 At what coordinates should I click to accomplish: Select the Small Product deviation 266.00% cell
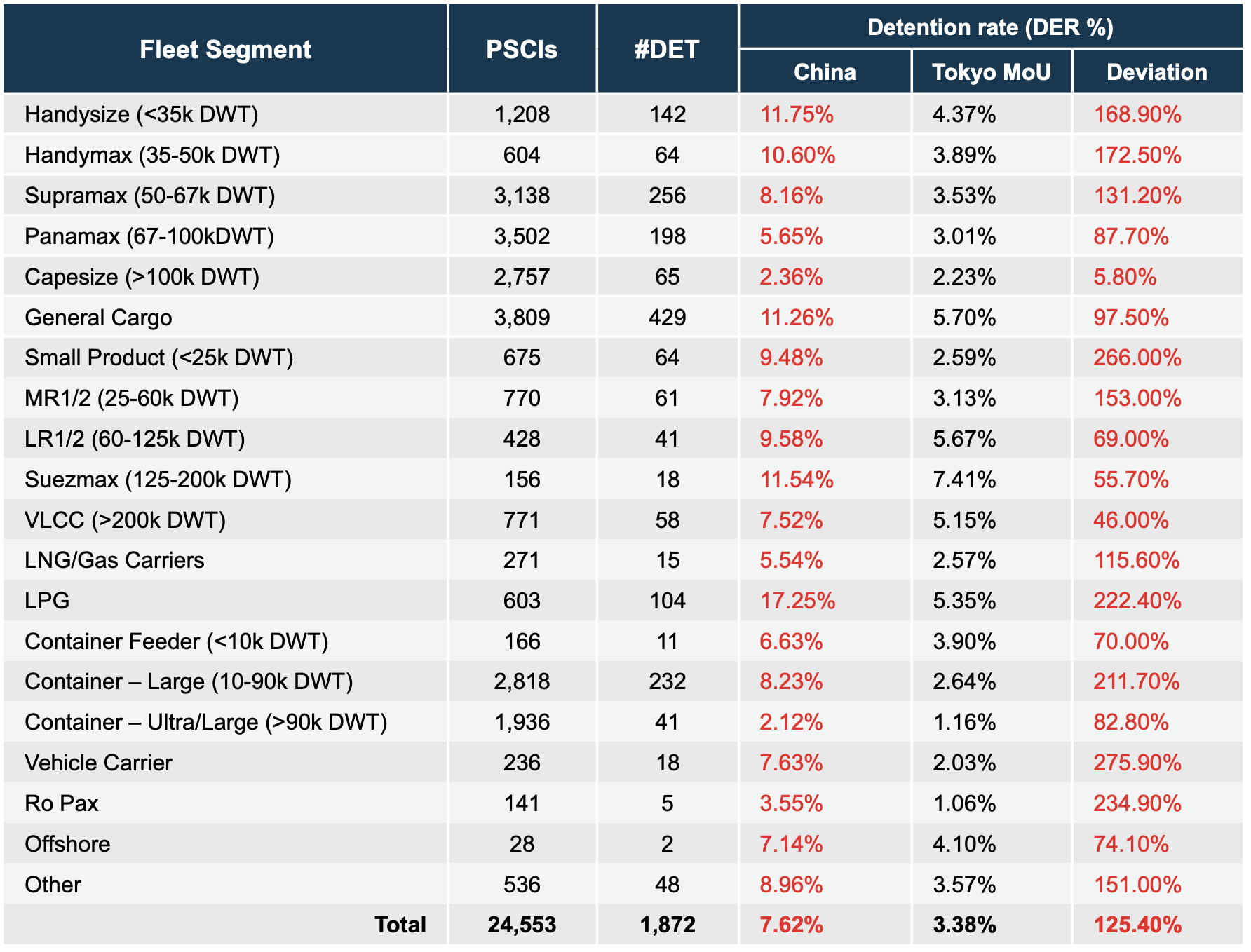[x=1137, y=358]
